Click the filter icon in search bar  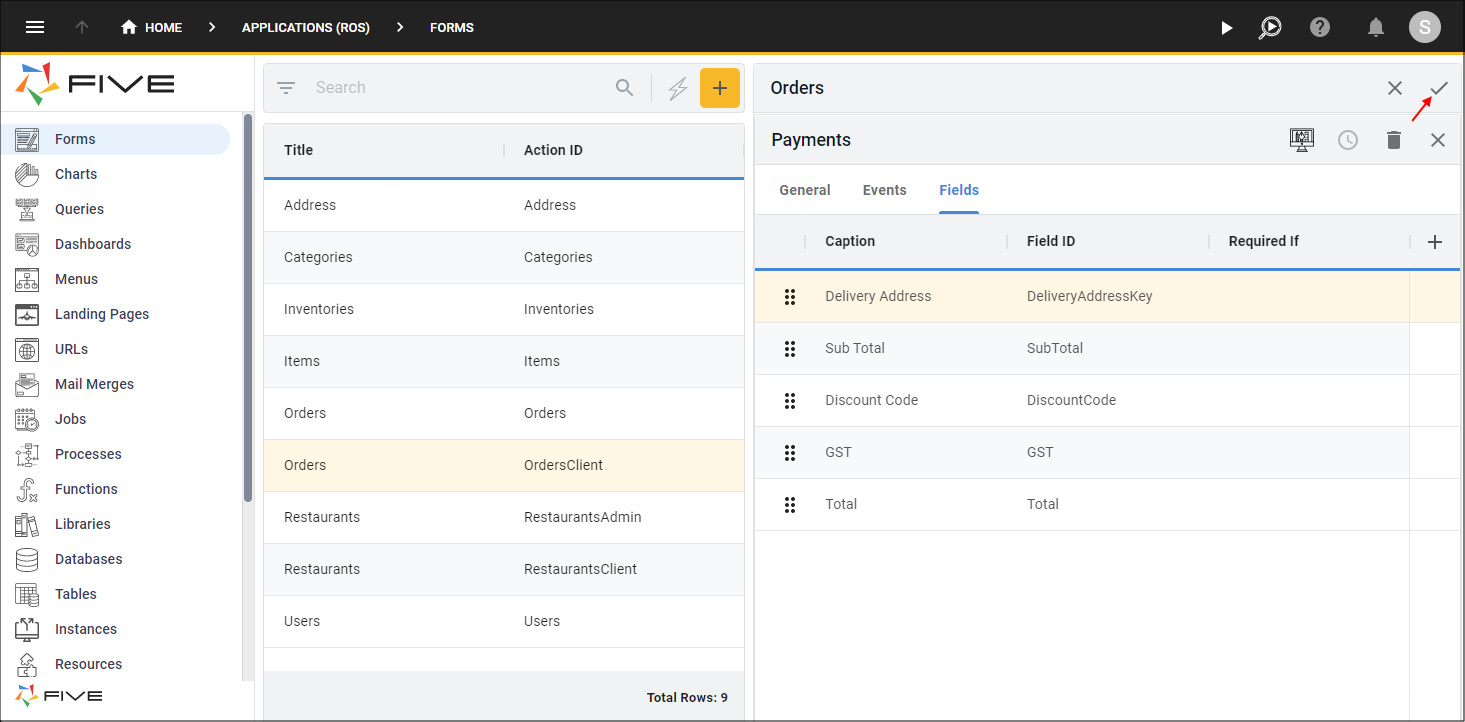coord(286,88)
